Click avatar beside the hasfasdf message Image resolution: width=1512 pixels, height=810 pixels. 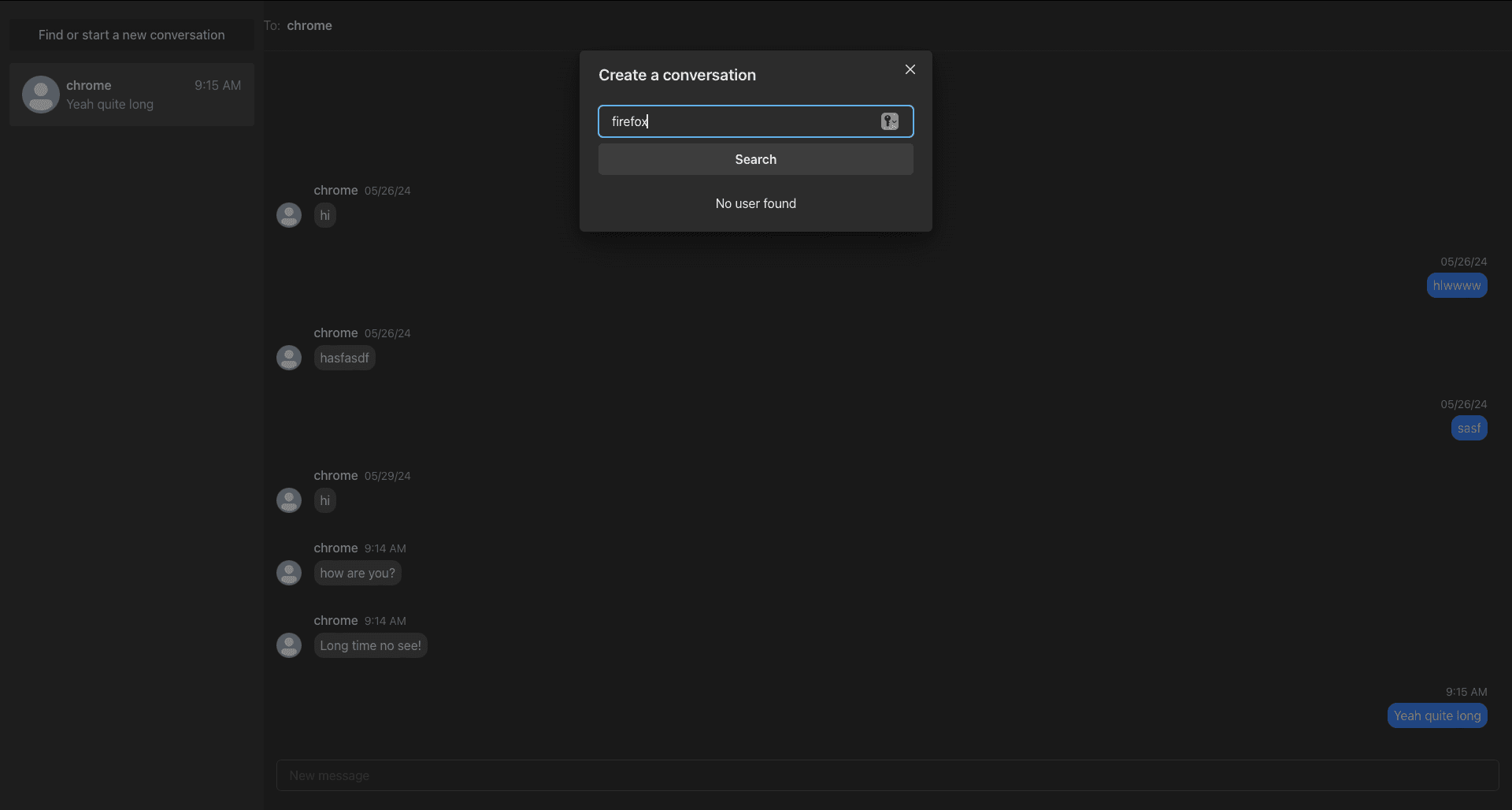point(289,358)
